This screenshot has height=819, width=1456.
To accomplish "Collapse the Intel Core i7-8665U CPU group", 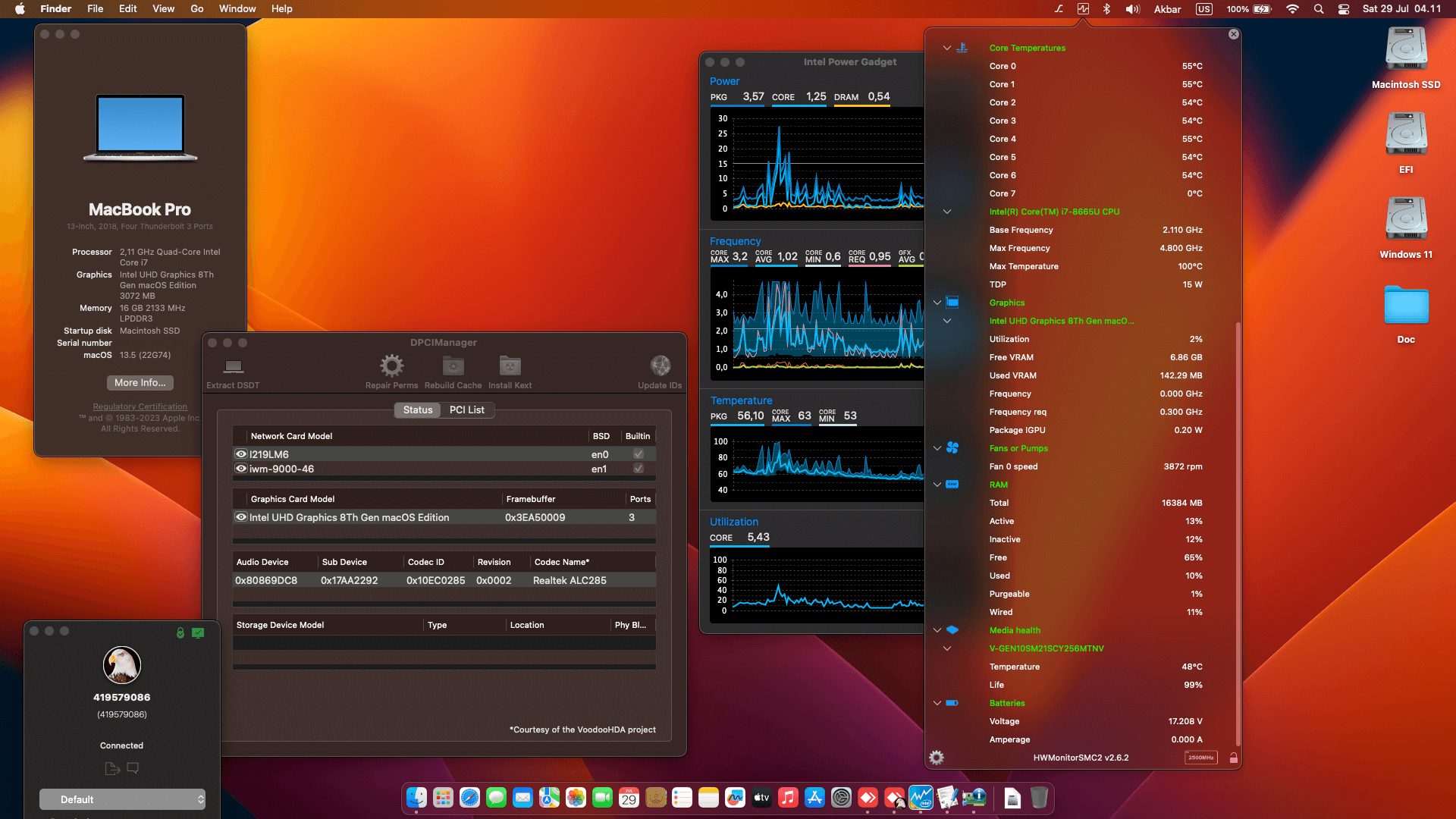I will tap(946, 212).
